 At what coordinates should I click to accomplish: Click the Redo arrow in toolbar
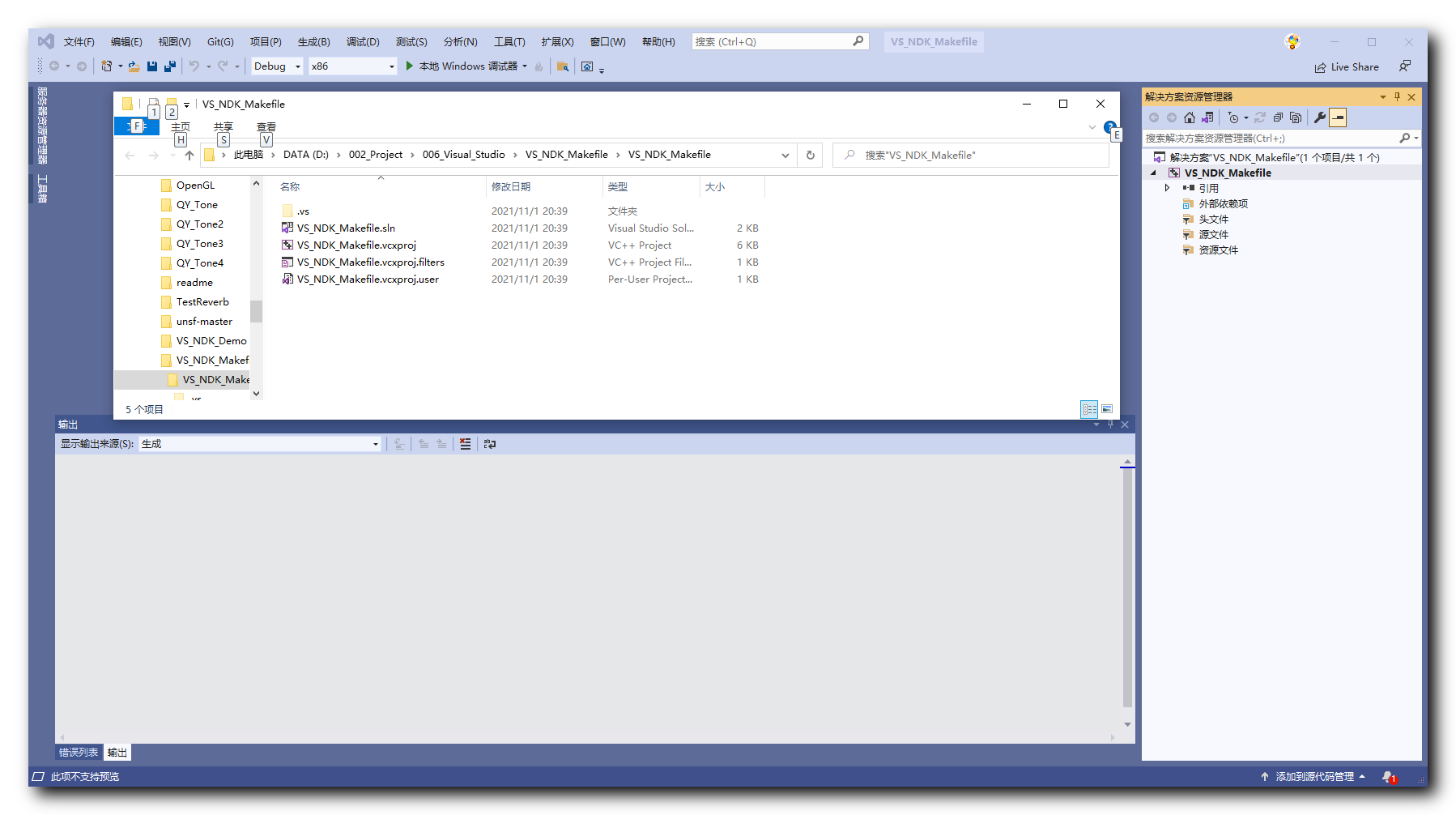[x=223, y=66]
